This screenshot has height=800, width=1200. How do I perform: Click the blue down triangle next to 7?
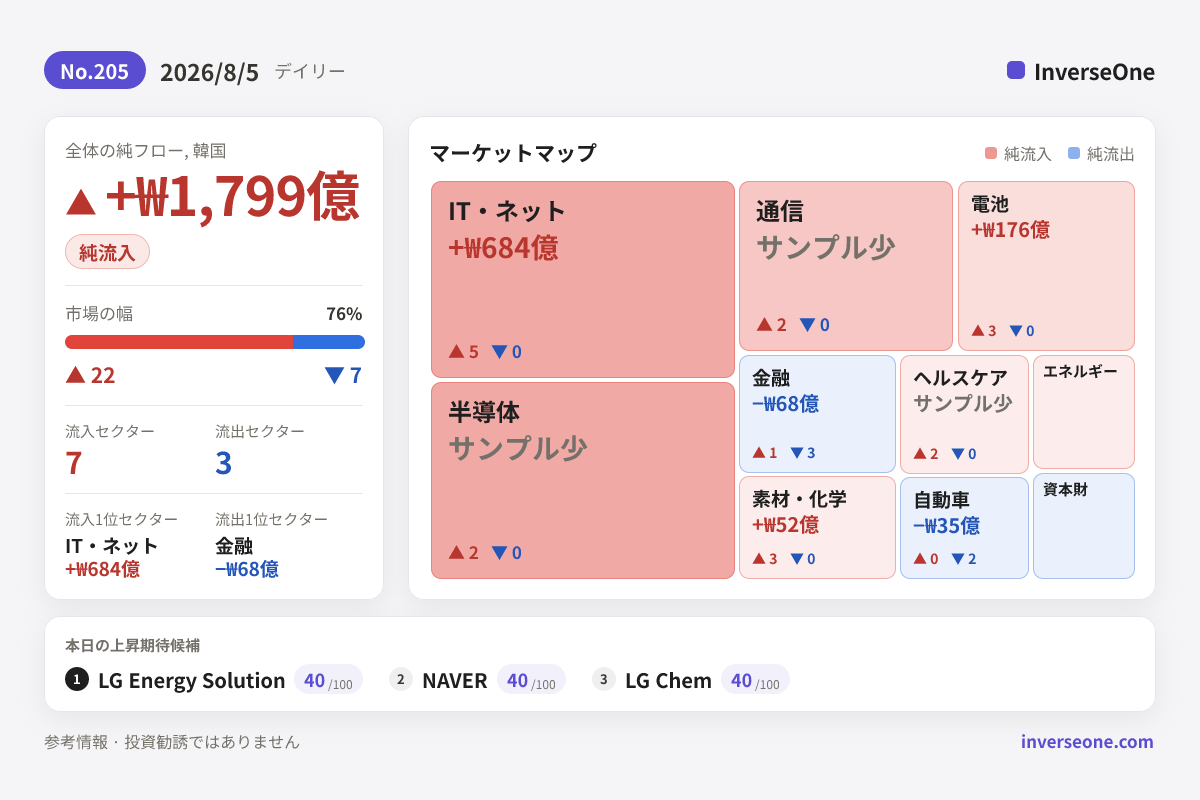pos(334,375)
